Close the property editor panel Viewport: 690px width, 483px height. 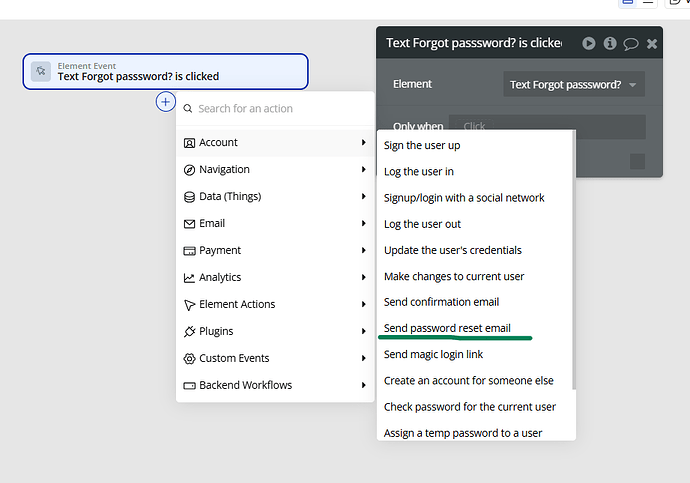tap(652, 43)
